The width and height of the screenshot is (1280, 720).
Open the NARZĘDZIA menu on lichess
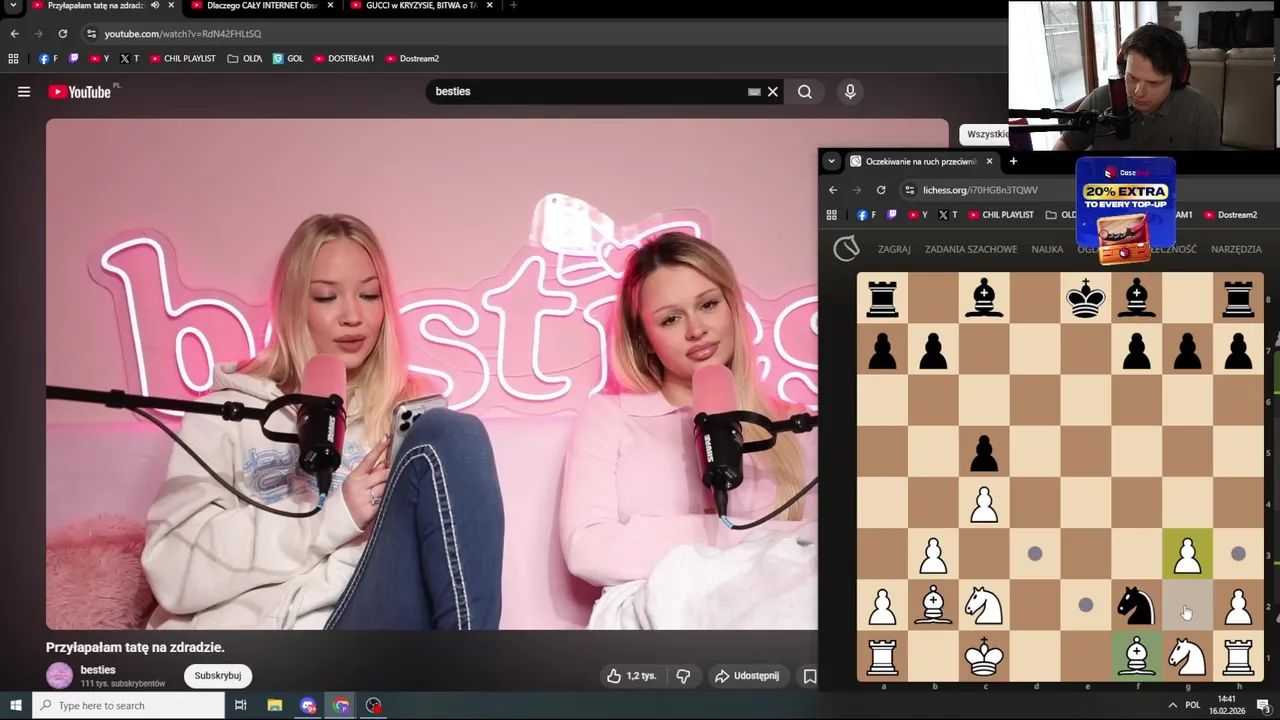(x=1236, y=249)
